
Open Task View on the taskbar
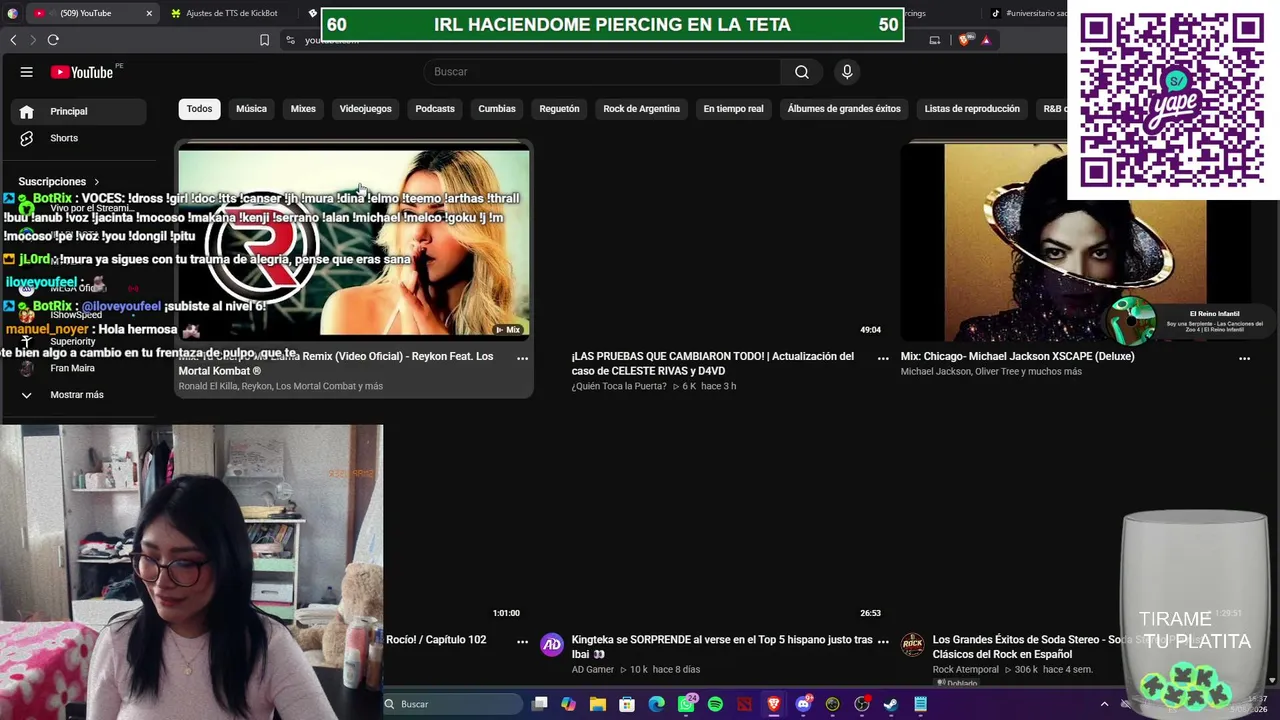pyautogui.click(x=540, y=704)
